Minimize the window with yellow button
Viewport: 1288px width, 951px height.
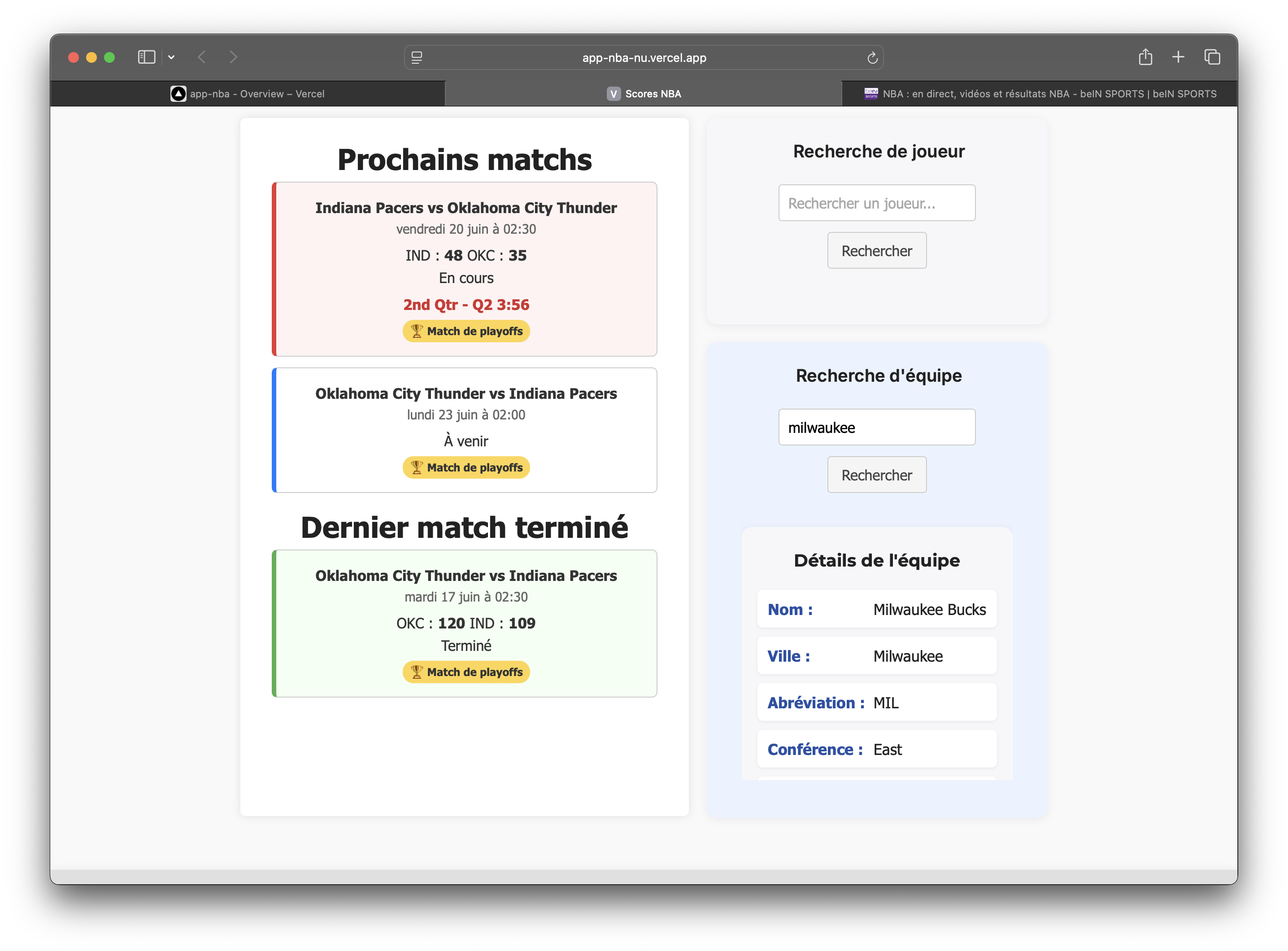(x=91, y=57)
